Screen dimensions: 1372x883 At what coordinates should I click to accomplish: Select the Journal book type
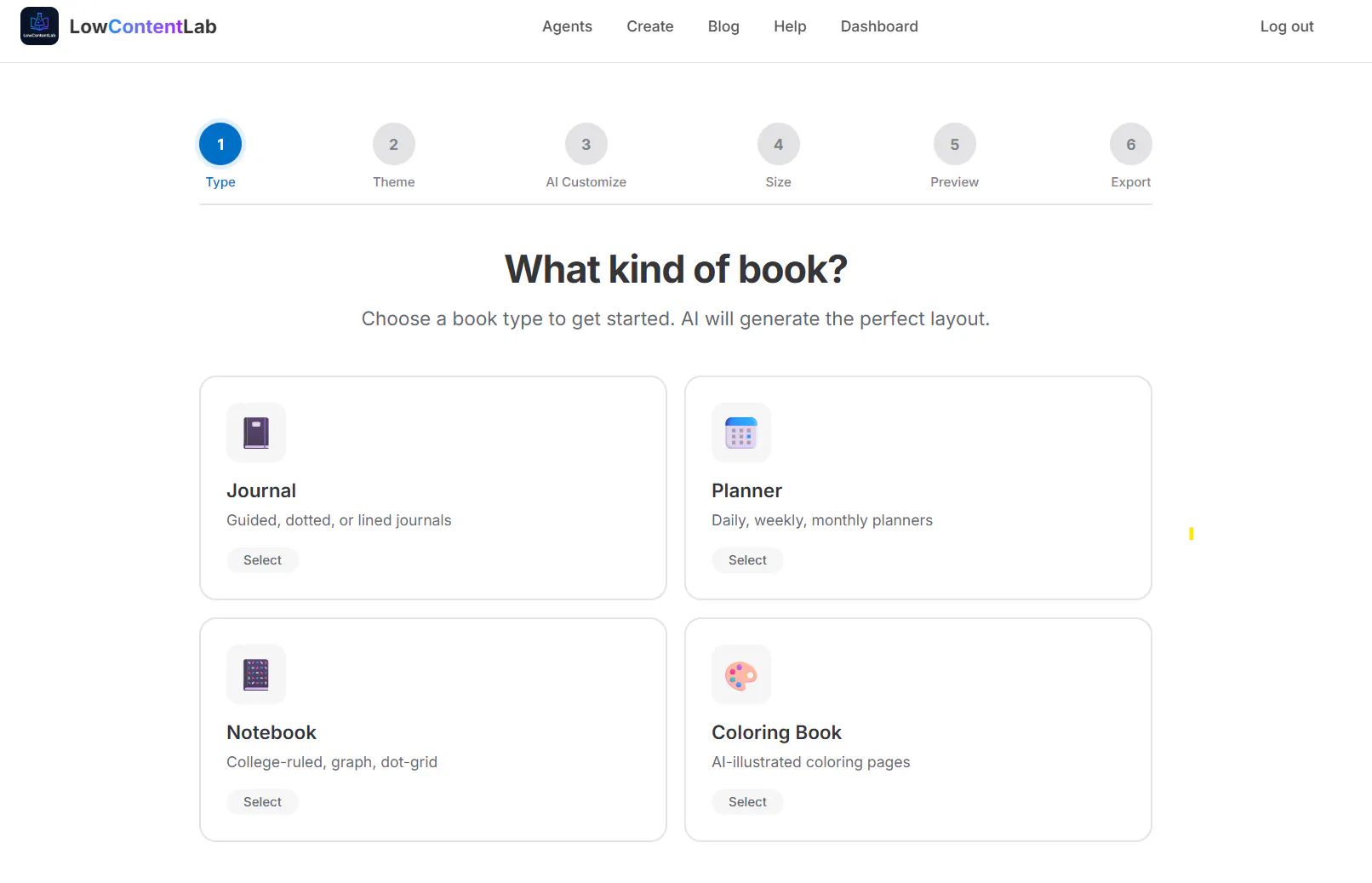(x=262, y=560)
